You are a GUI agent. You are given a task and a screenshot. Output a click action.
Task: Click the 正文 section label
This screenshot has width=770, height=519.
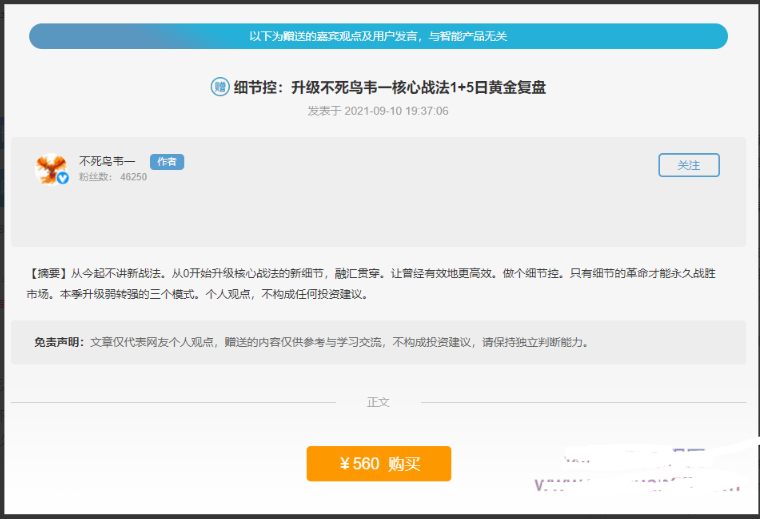click(x=378, y=402)
